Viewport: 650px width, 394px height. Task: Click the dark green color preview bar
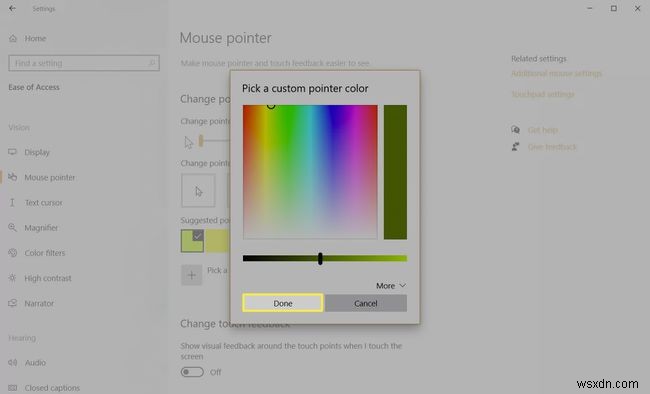(x=395, y=172)
